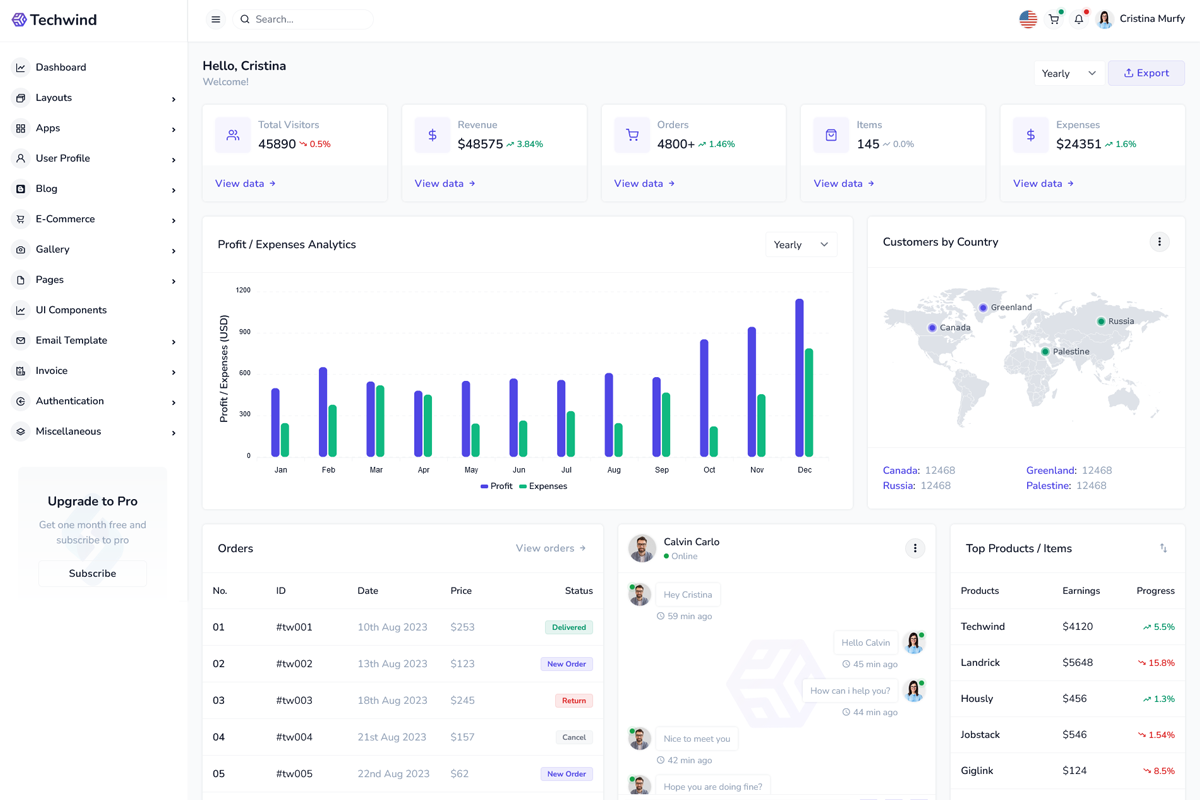Toggle Profit series in chart legend
Viewport: 1200px width, 800px height.
point(496,486)
